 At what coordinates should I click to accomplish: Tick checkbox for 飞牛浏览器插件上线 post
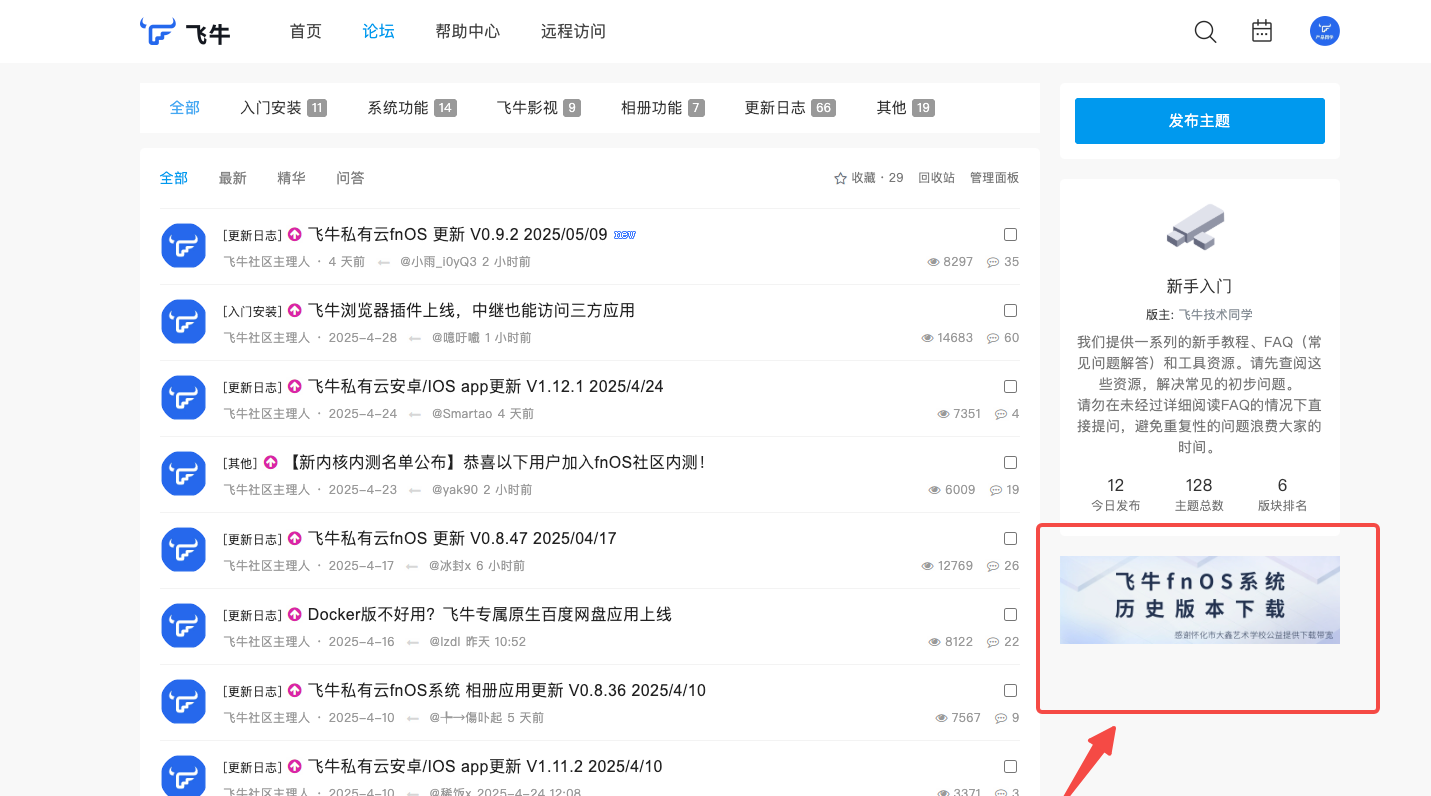(1010, 311)
